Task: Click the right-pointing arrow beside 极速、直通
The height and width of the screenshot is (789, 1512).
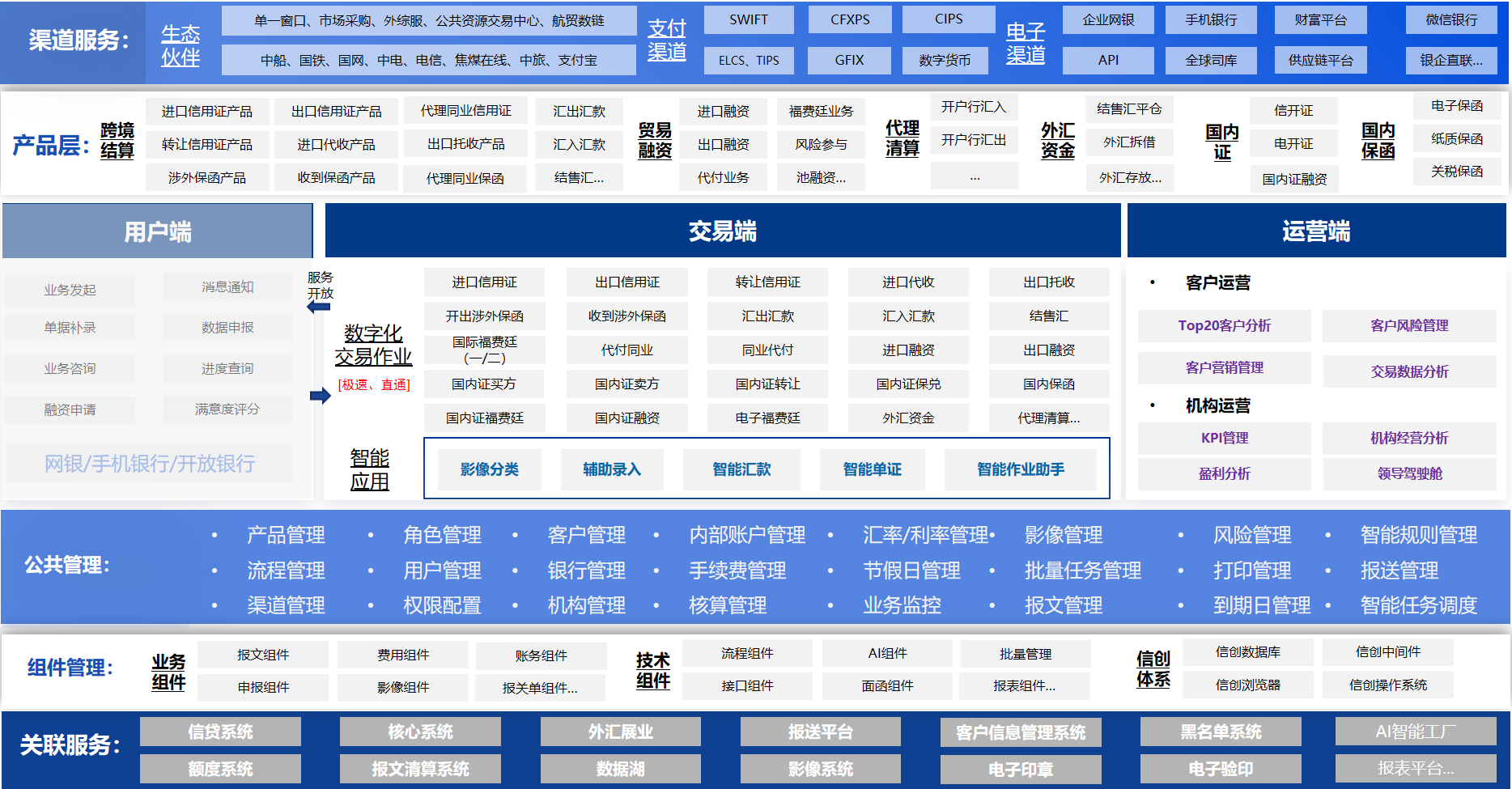Action: pyautogui.click(x=320, y=396)
